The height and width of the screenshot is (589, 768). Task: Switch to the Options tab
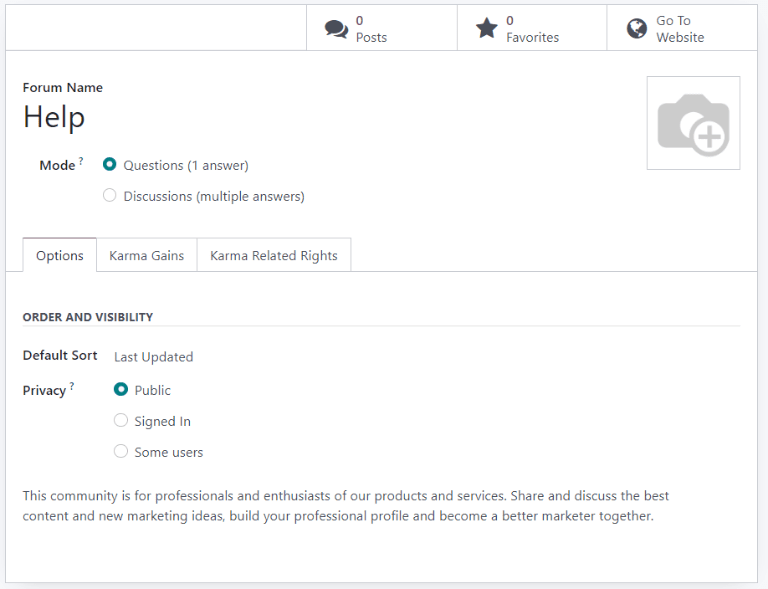60,255
